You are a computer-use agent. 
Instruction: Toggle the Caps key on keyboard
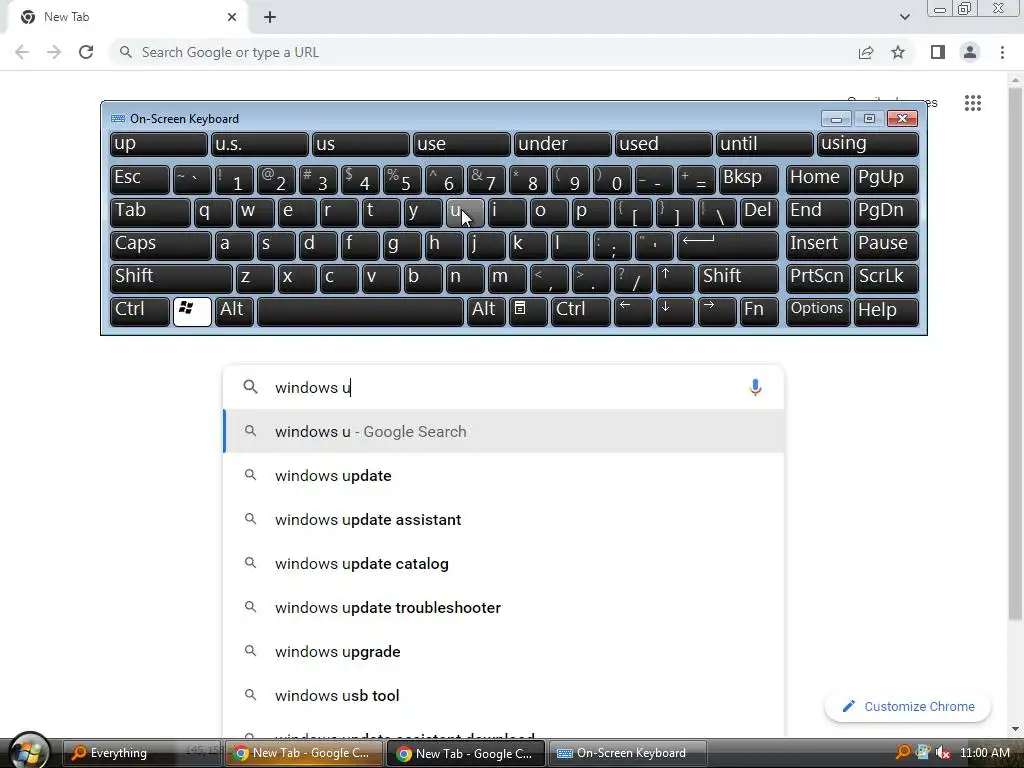(x=161, y=246)
